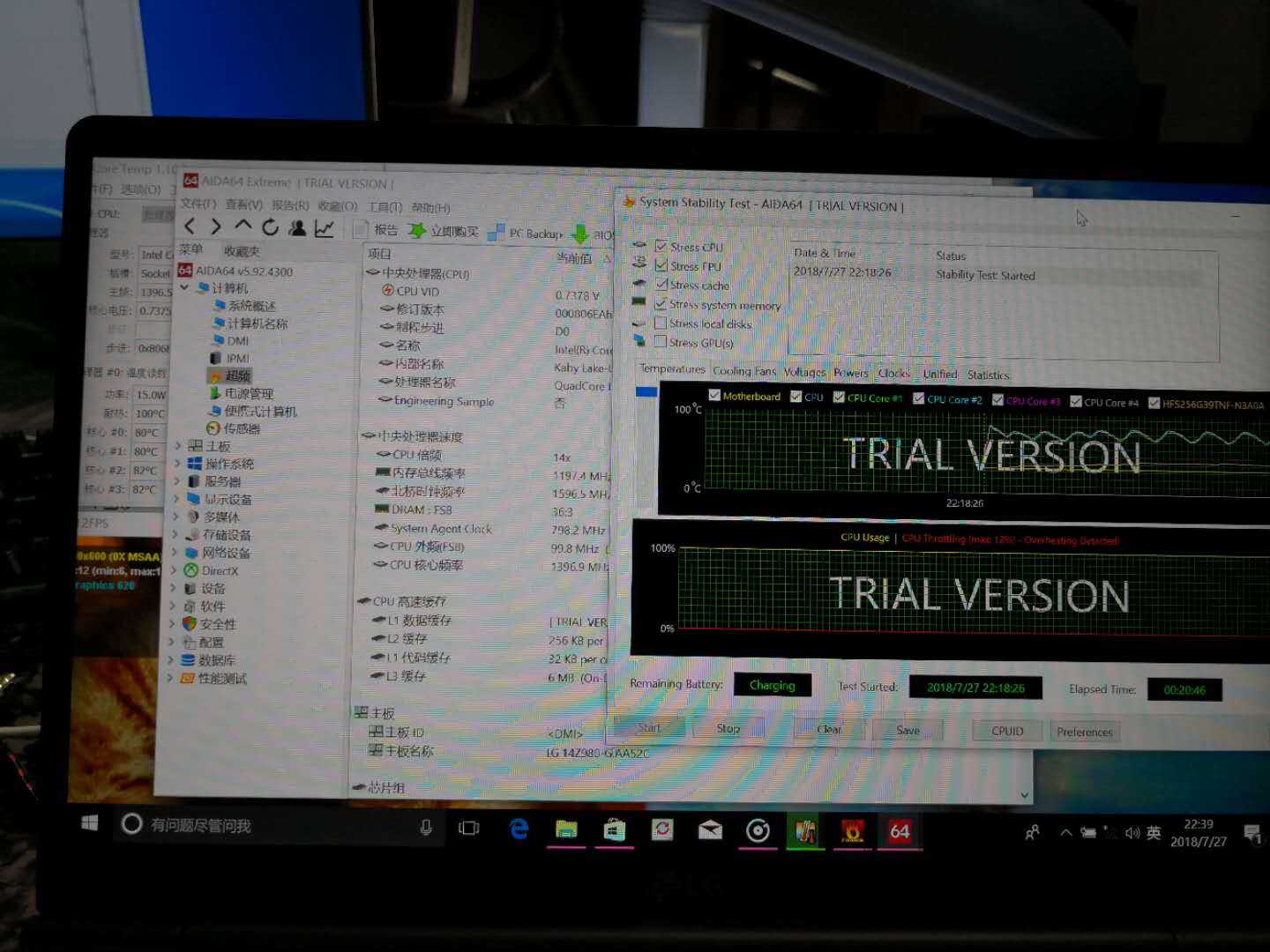Click the Clear button in Stability Test
The image size is (1270, 952).
829,729
